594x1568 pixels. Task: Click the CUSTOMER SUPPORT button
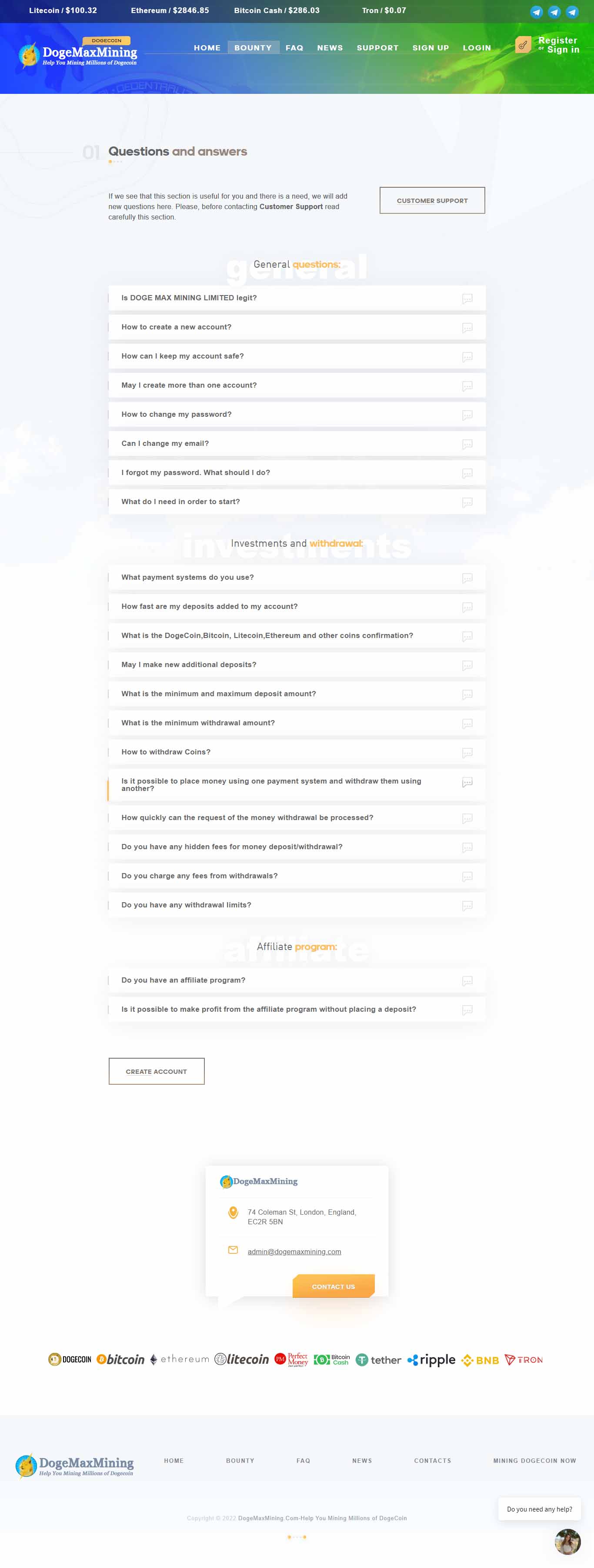pos(432,200)
